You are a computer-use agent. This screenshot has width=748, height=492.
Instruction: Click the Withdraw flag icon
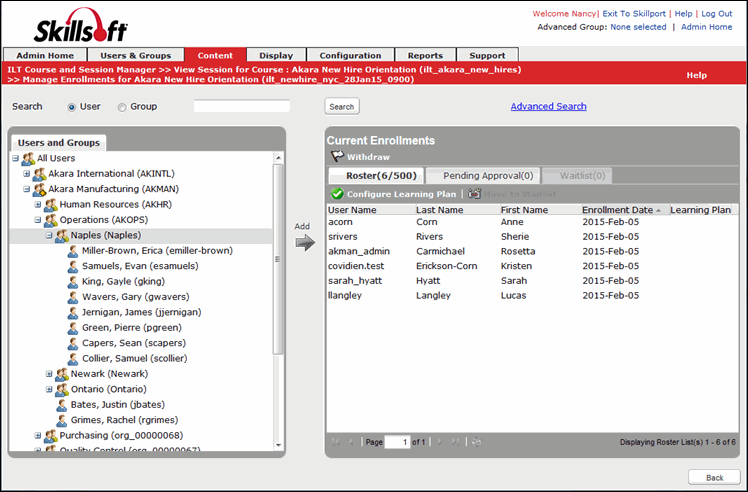(337, 157)
